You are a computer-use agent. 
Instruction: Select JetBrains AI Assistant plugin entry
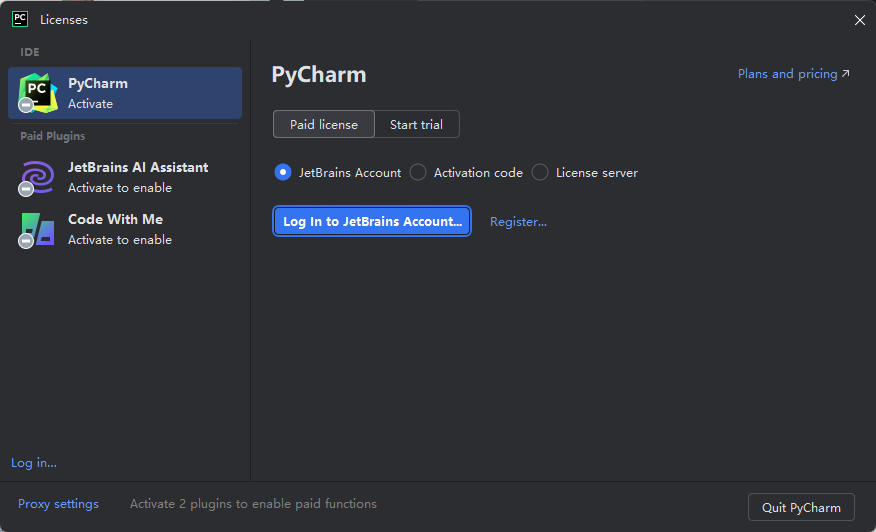125,177
